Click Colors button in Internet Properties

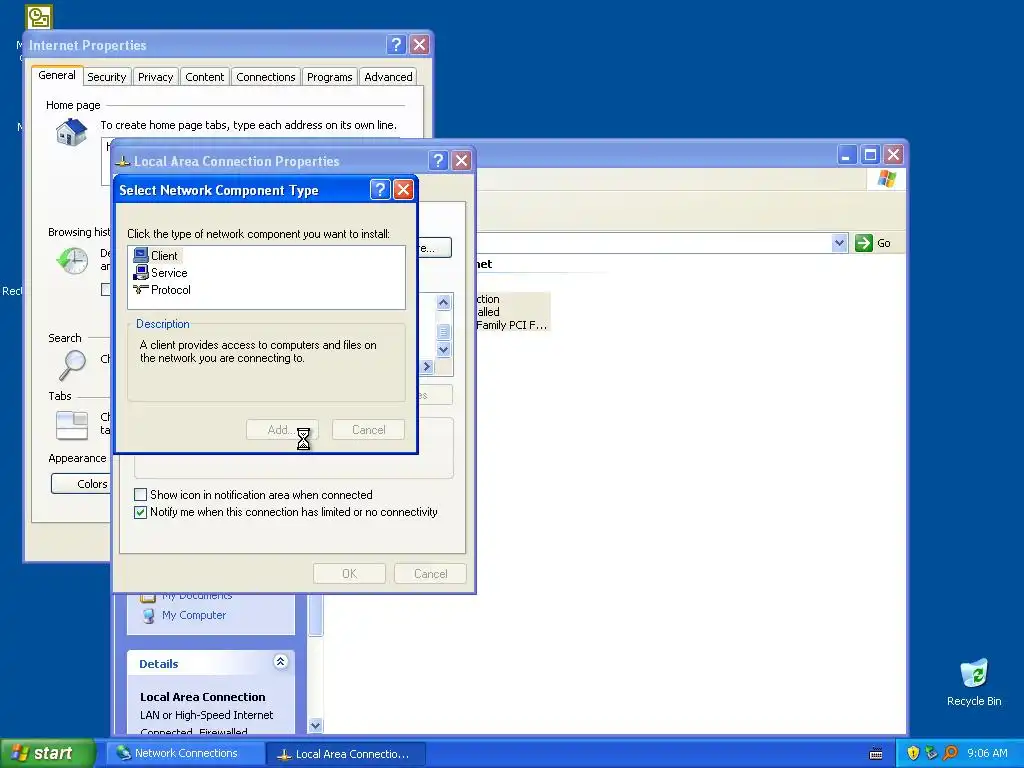pos(81,484)
